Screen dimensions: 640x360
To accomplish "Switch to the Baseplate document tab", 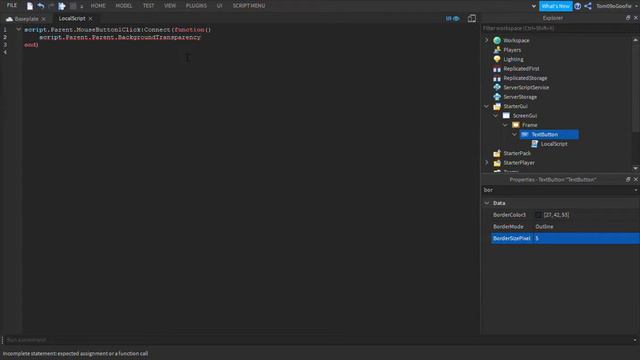I will click(26, 19).
